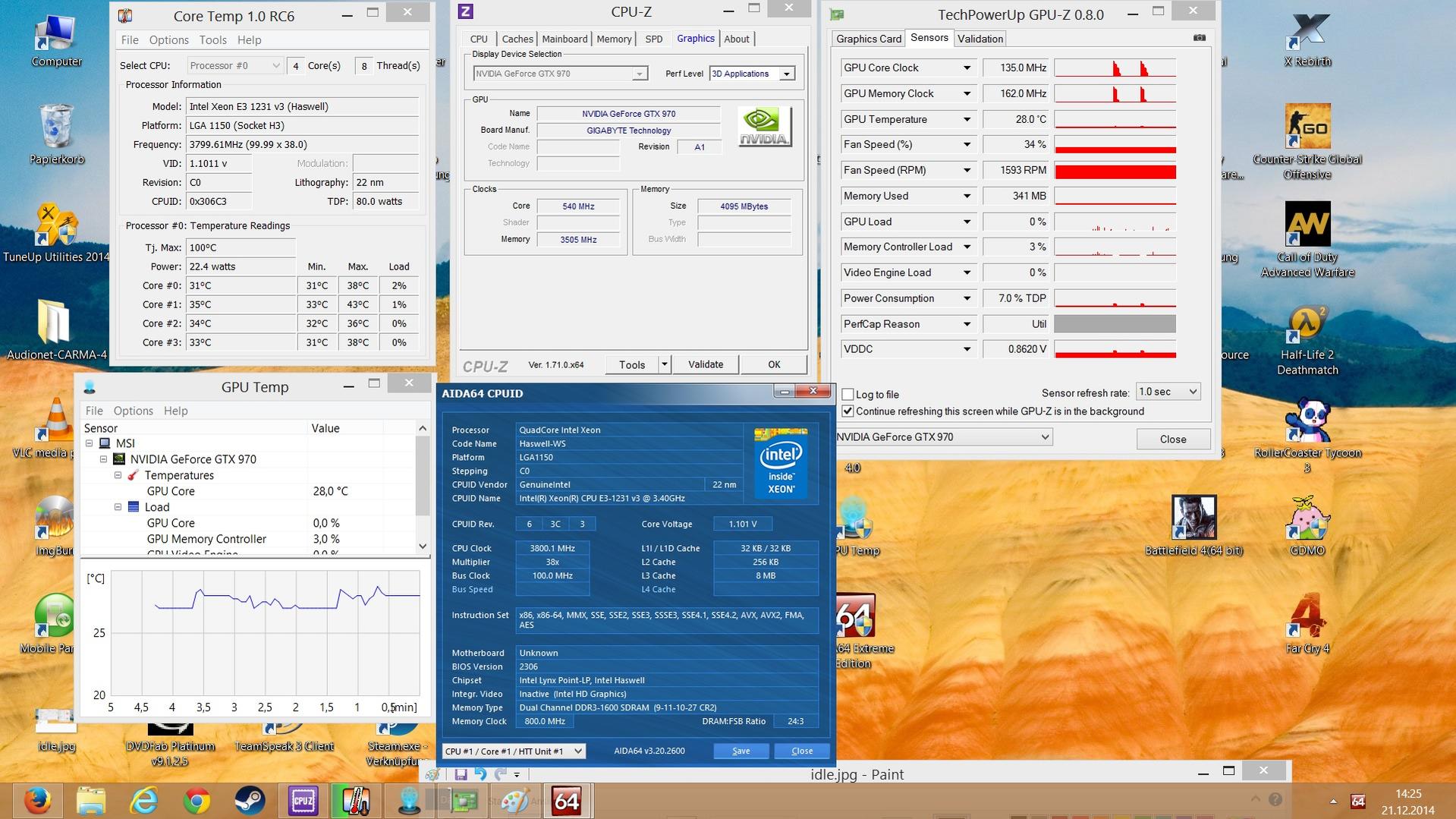Image resolution: width=1456 pixels, height=819 pixels.
Task: Show hidden tray icons arrow
Action: [1333, 802]
